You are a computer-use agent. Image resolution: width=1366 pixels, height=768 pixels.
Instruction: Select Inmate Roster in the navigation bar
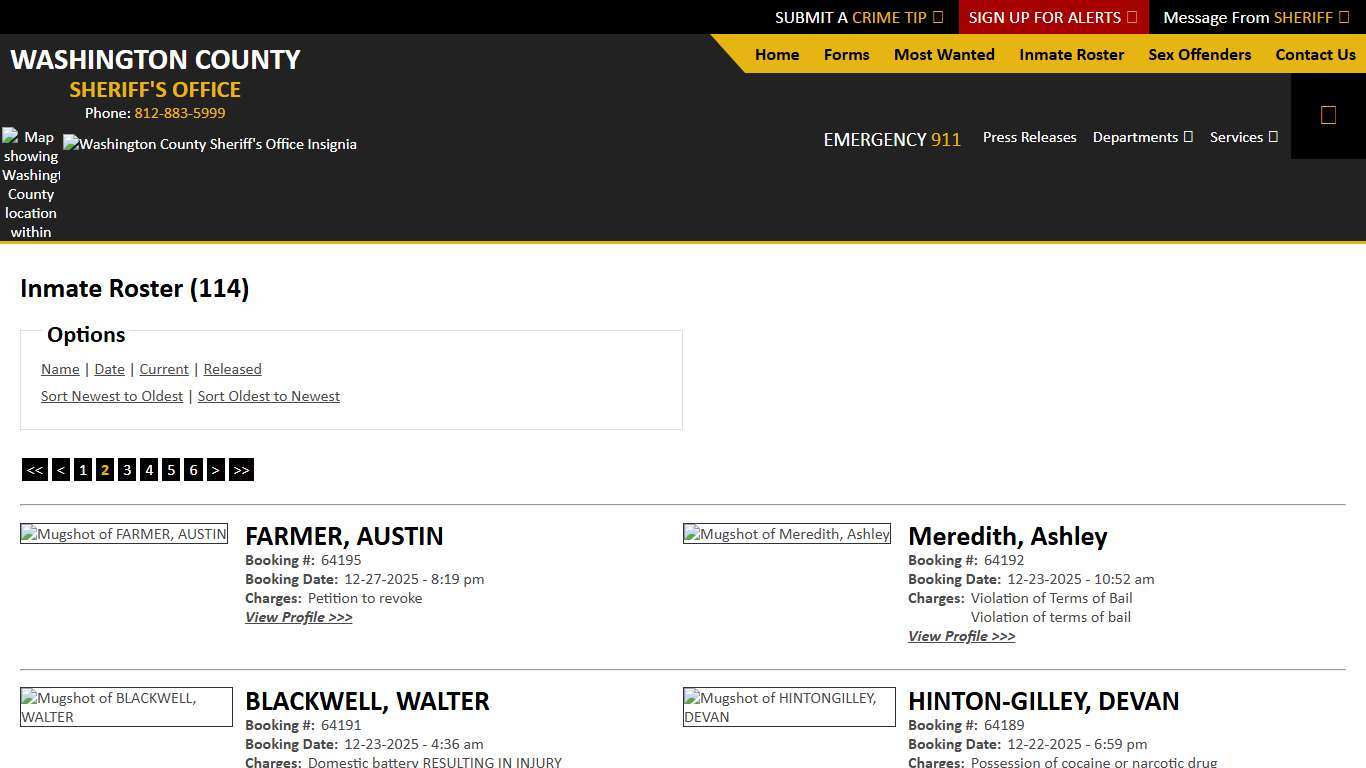click(1071, 54)
